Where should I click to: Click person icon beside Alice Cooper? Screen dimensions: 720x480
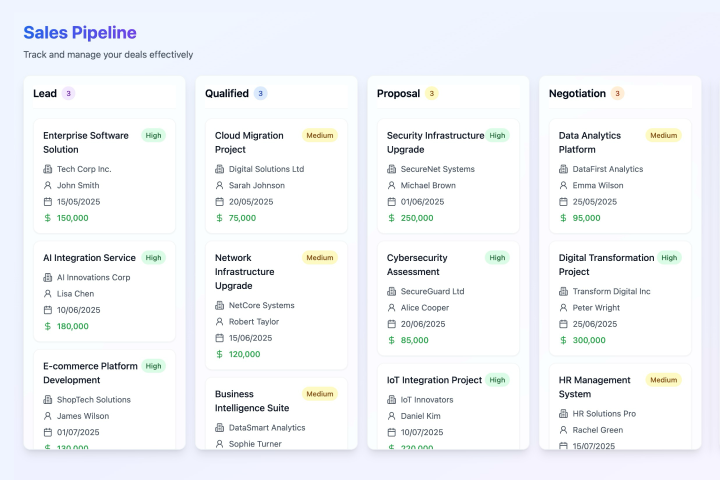coord(391,307)
